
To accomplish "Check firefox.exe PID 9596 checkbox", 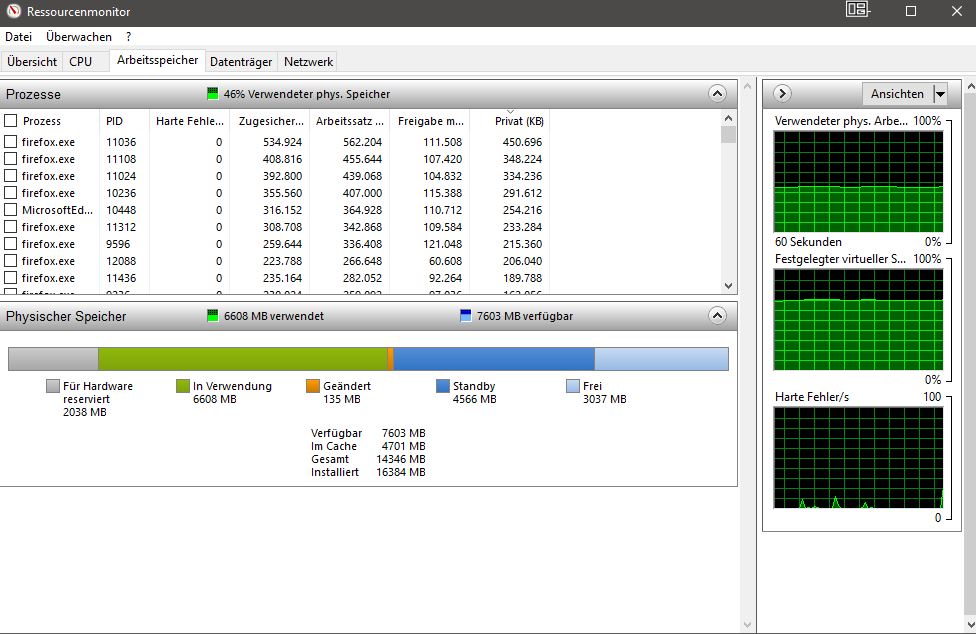I will [x=11, y=244].
